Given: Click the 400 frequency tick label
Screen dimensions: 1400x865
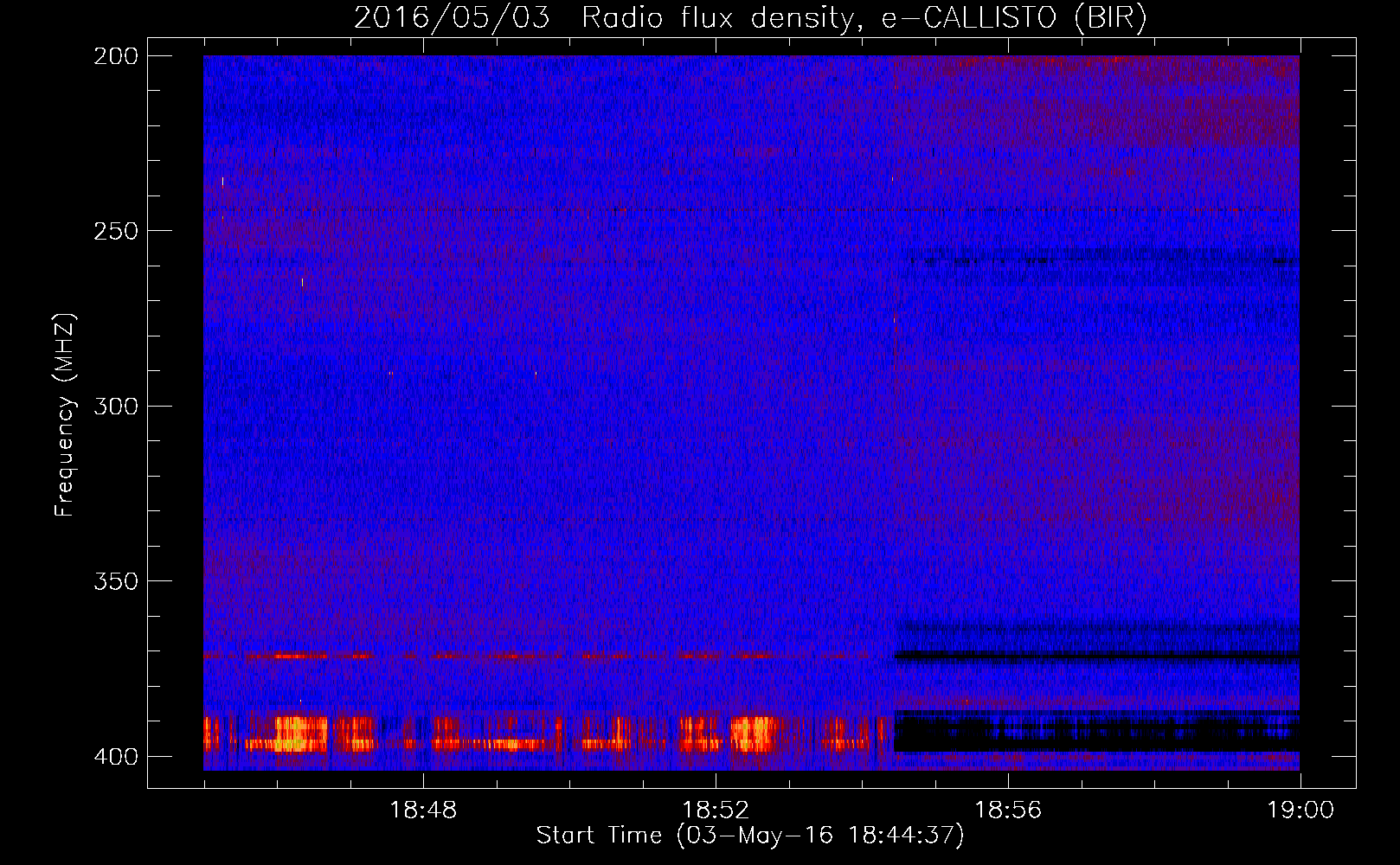Looking at the screenshot, I should pyautogui.click(x=115, y=756).
